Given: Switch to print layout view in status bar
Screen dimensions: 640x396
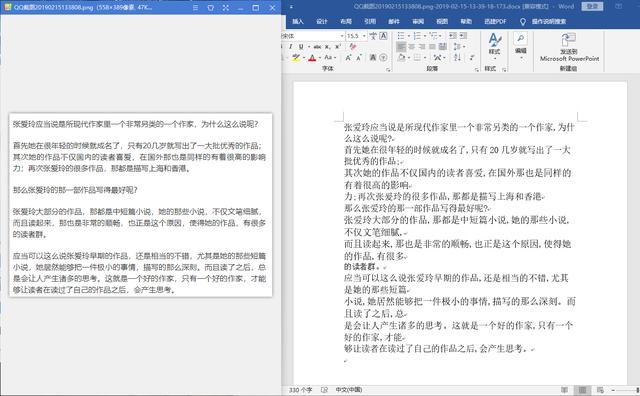Looking at the screenshot, I should pyautogui.click(x=582, y=390).
